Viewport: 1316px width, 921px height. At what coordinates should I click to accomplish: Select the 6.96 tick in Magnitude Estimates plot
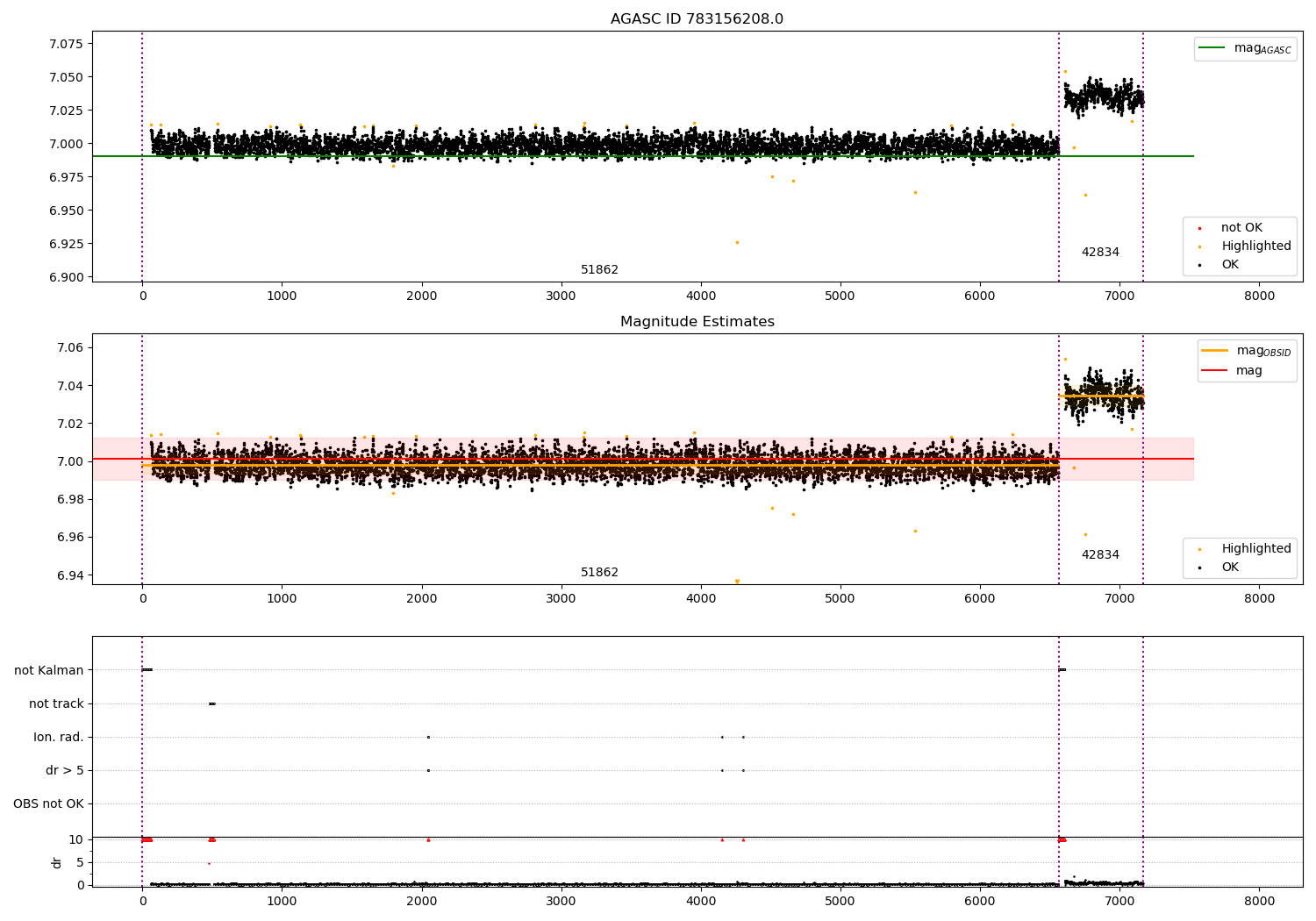coord(69,538)
